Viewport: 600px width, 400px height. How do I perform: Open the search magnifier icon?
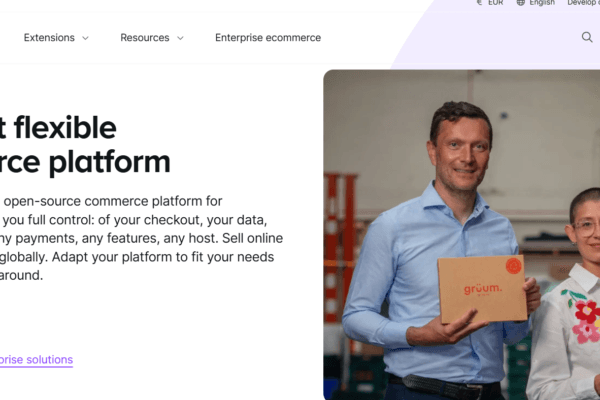(587, 38)
